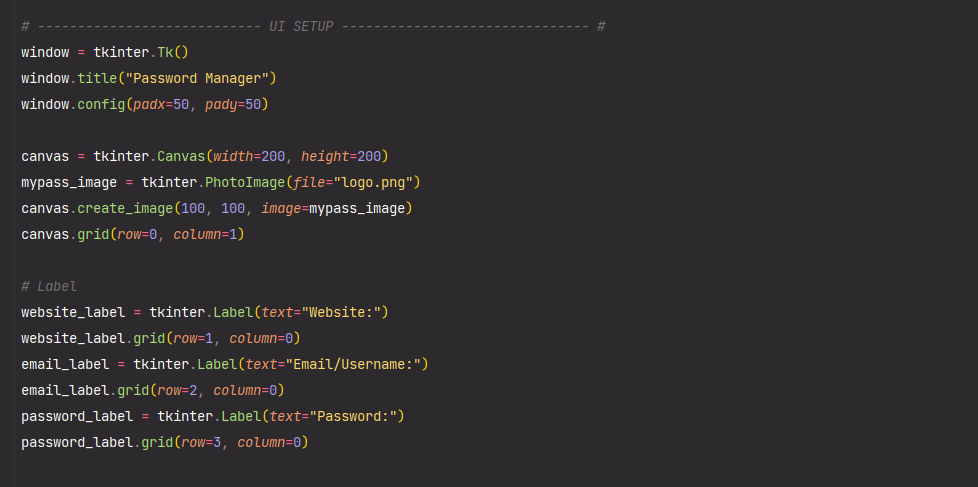Click "password_label" in the assignment line
Image resolution: width=978 pixels, height=487 pixels.
[x=77, y=417]
